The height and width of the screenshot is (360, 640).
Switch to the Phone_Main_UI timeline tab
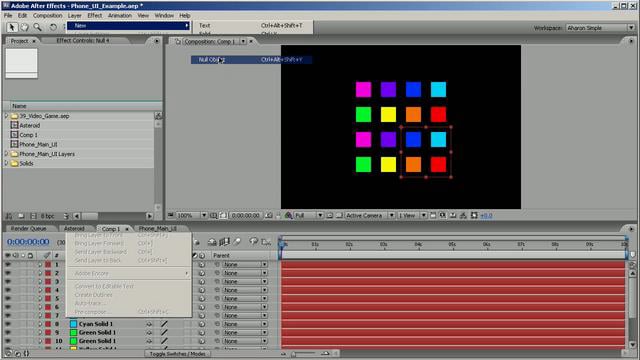tap(158, 229)
